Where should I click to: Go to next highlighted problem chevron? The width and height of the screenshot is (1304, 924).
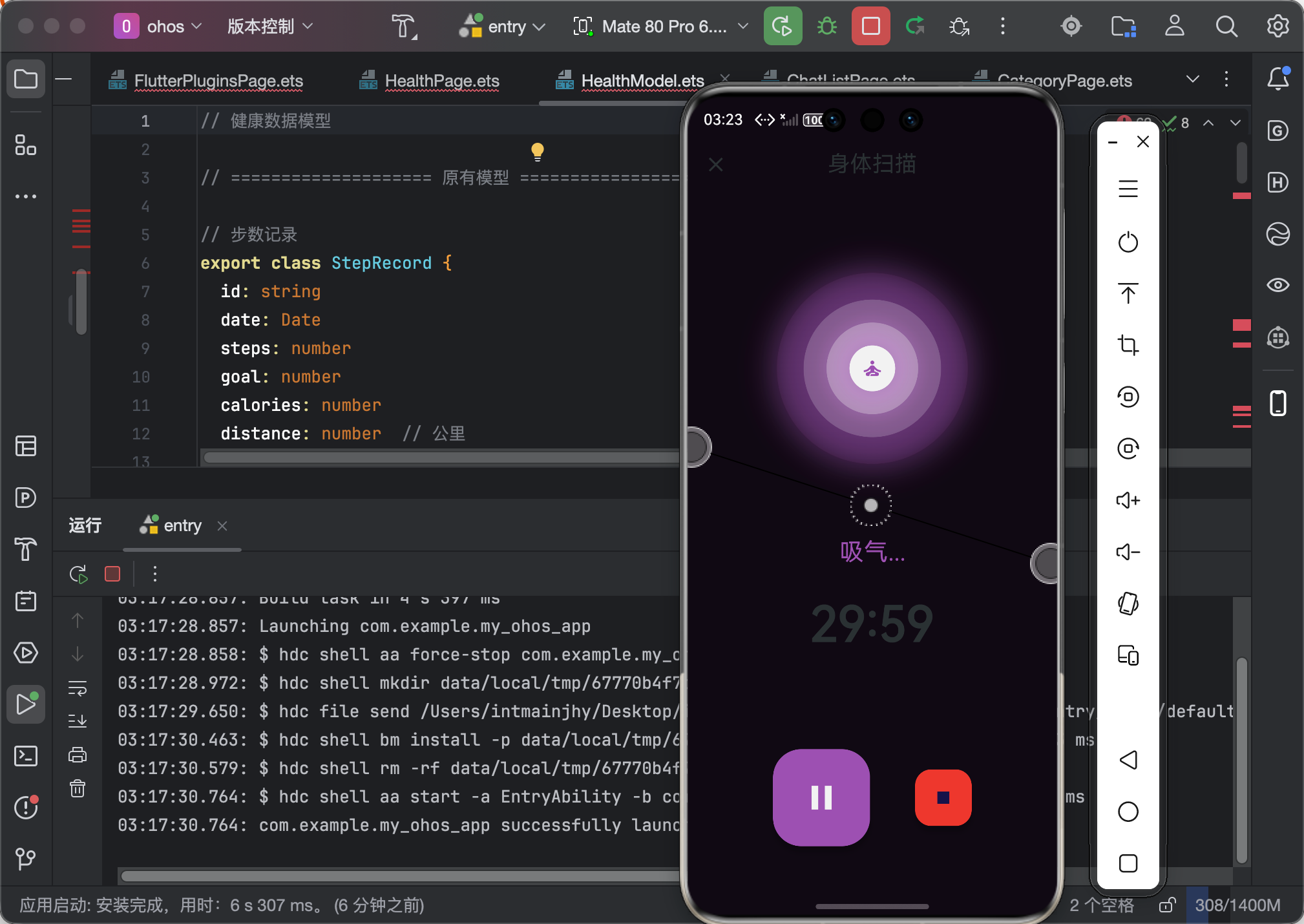point(1236,123)
